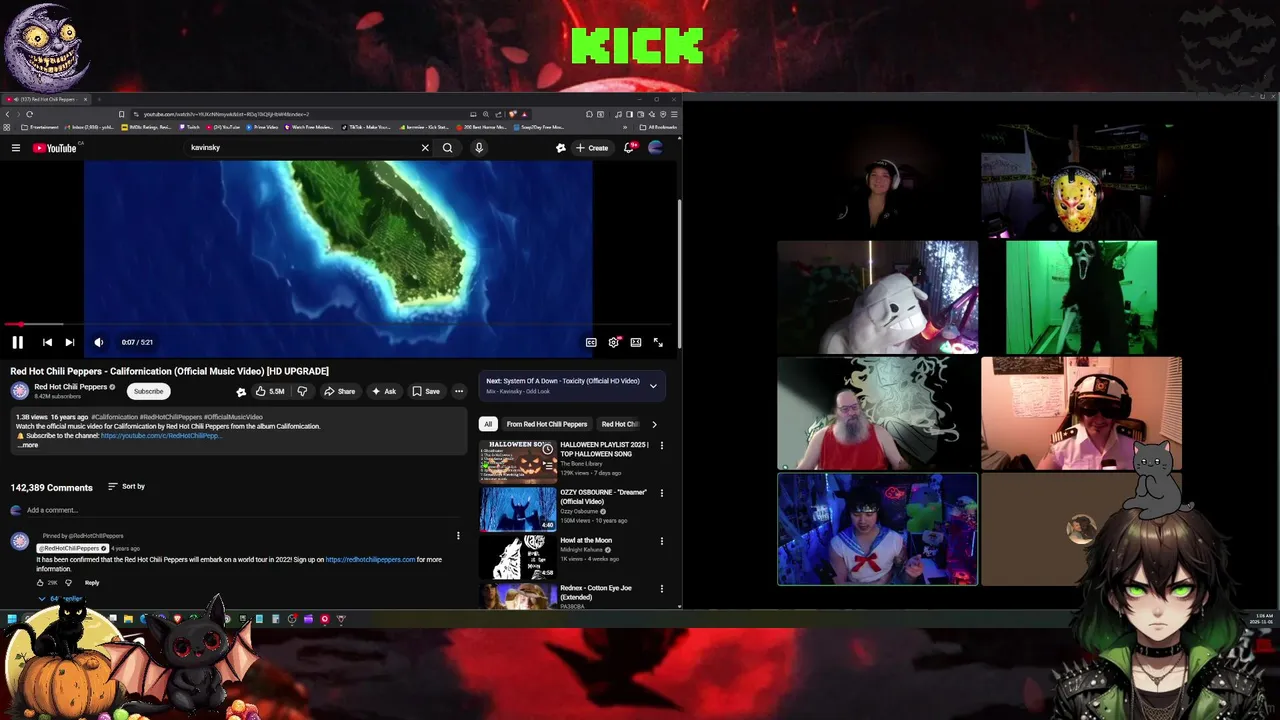1280x720 pixels.
Task: Open options for Howl at the Moon
Action: [661, 541]
